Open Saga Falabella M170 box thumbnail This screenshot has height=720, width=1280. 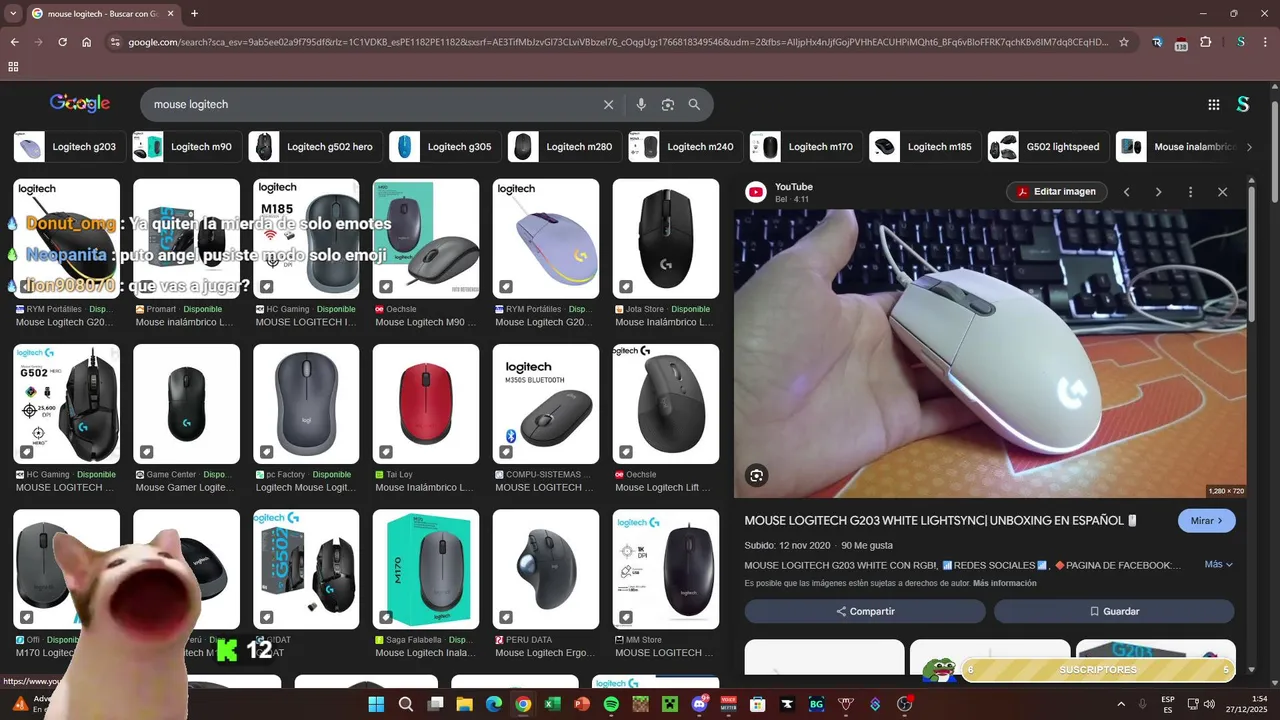(x=426, y=569)
